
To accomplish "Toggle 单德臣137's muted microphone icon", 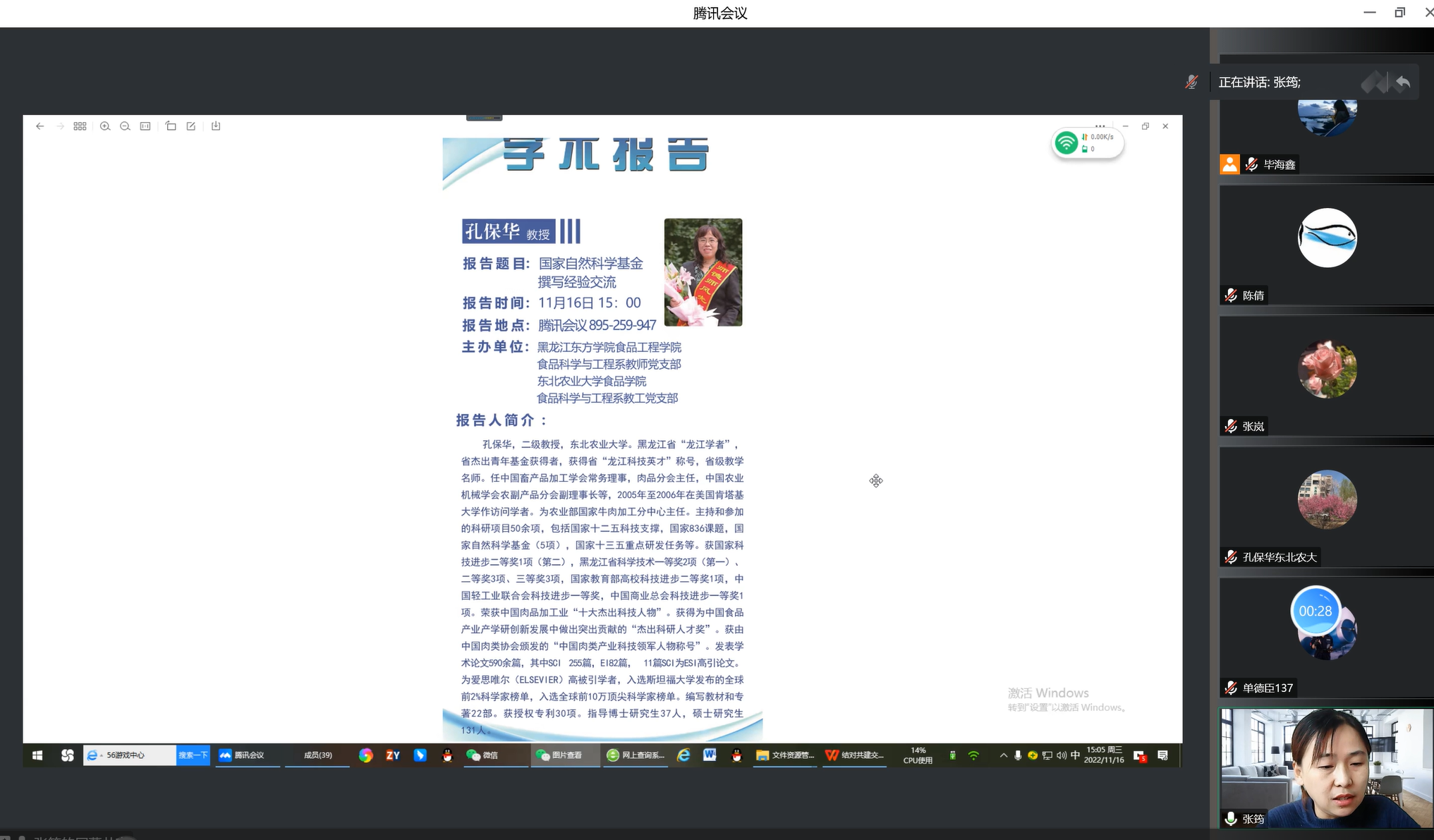I will (1231, 688).
